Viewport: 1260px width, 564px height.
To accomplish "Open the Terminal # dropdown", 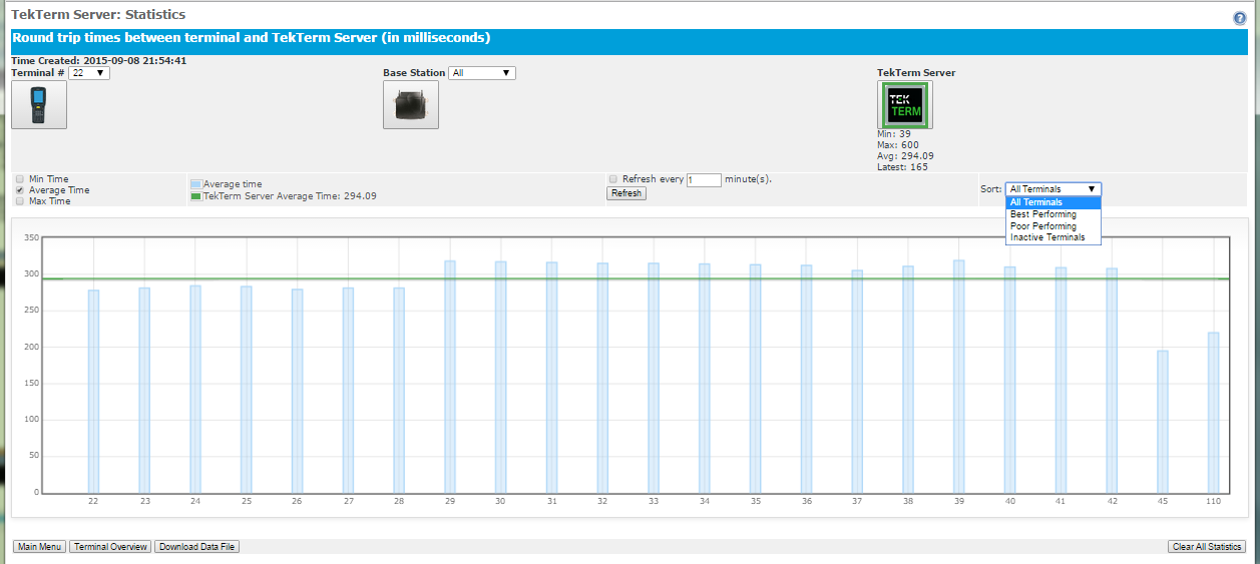I will click(89, 73).
